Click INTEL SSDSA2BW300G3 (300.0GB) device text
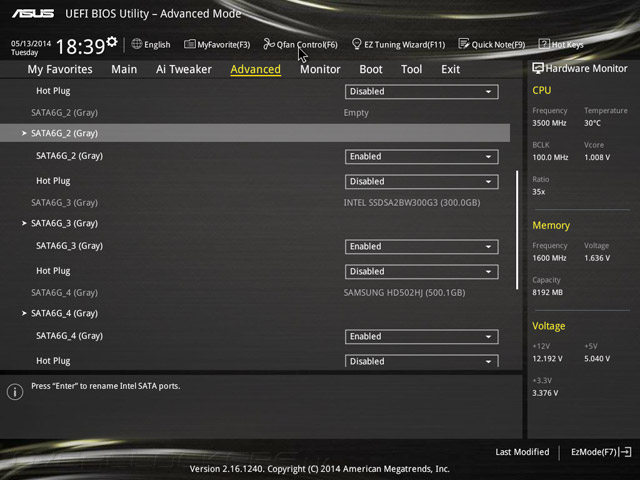This screenshot has height=480, width=640. click(x=412, y=203)
